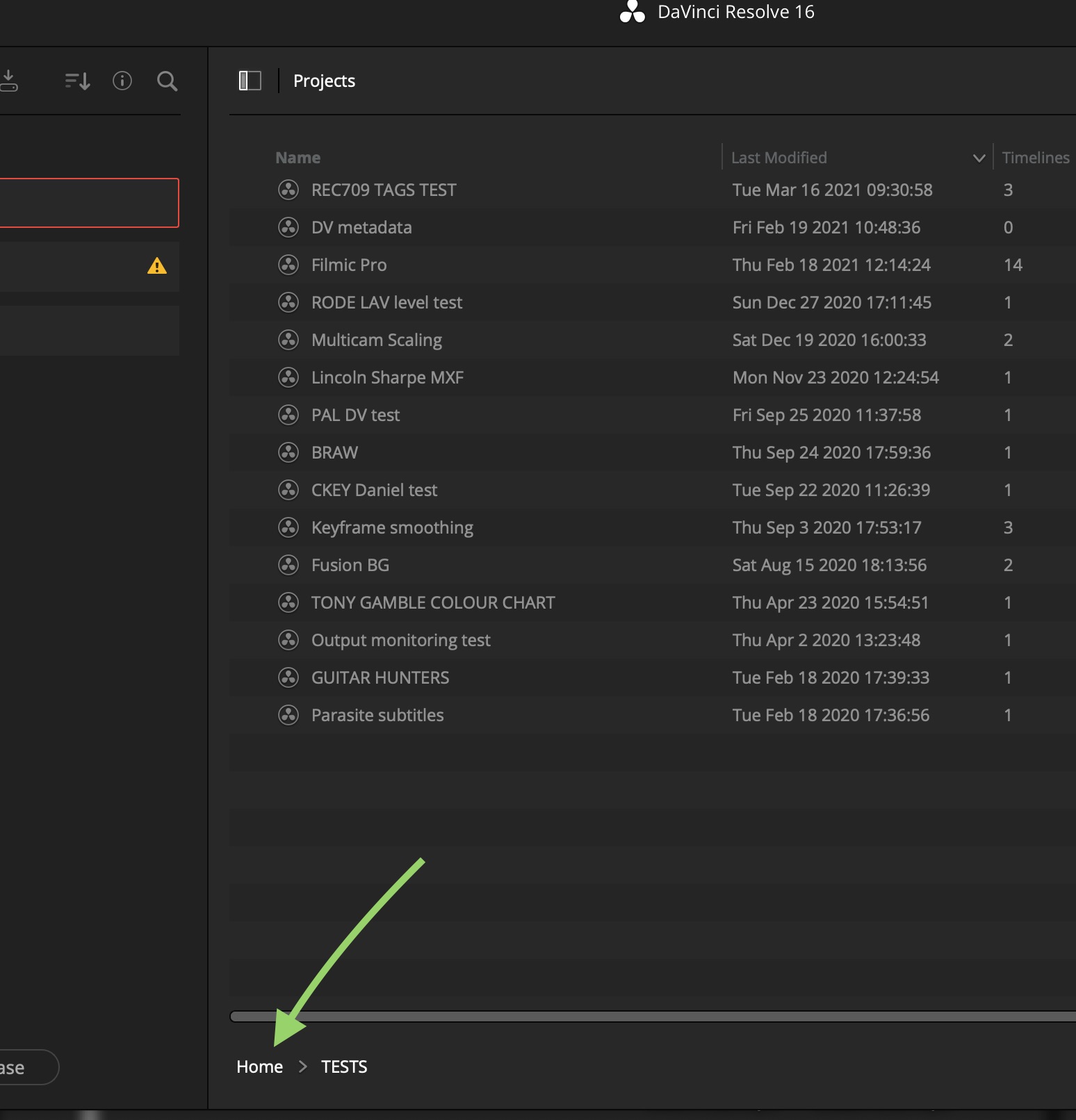
Task: Select the Parasite subtitles project name
Action: [x=377, y=715]
